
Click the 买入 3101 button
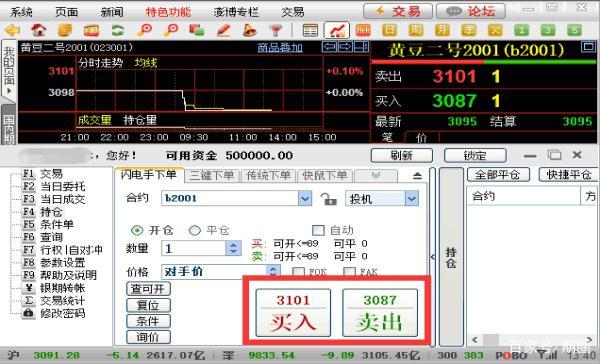293,313
